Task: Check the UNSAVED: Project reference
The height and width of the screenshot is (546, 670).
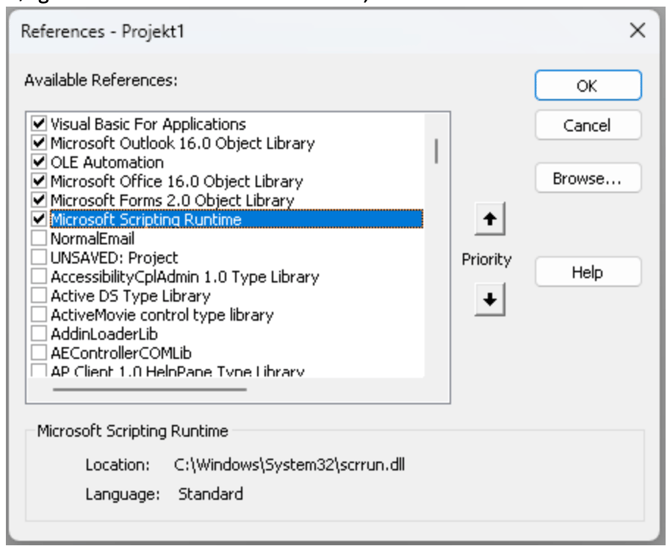Action: 40,258
